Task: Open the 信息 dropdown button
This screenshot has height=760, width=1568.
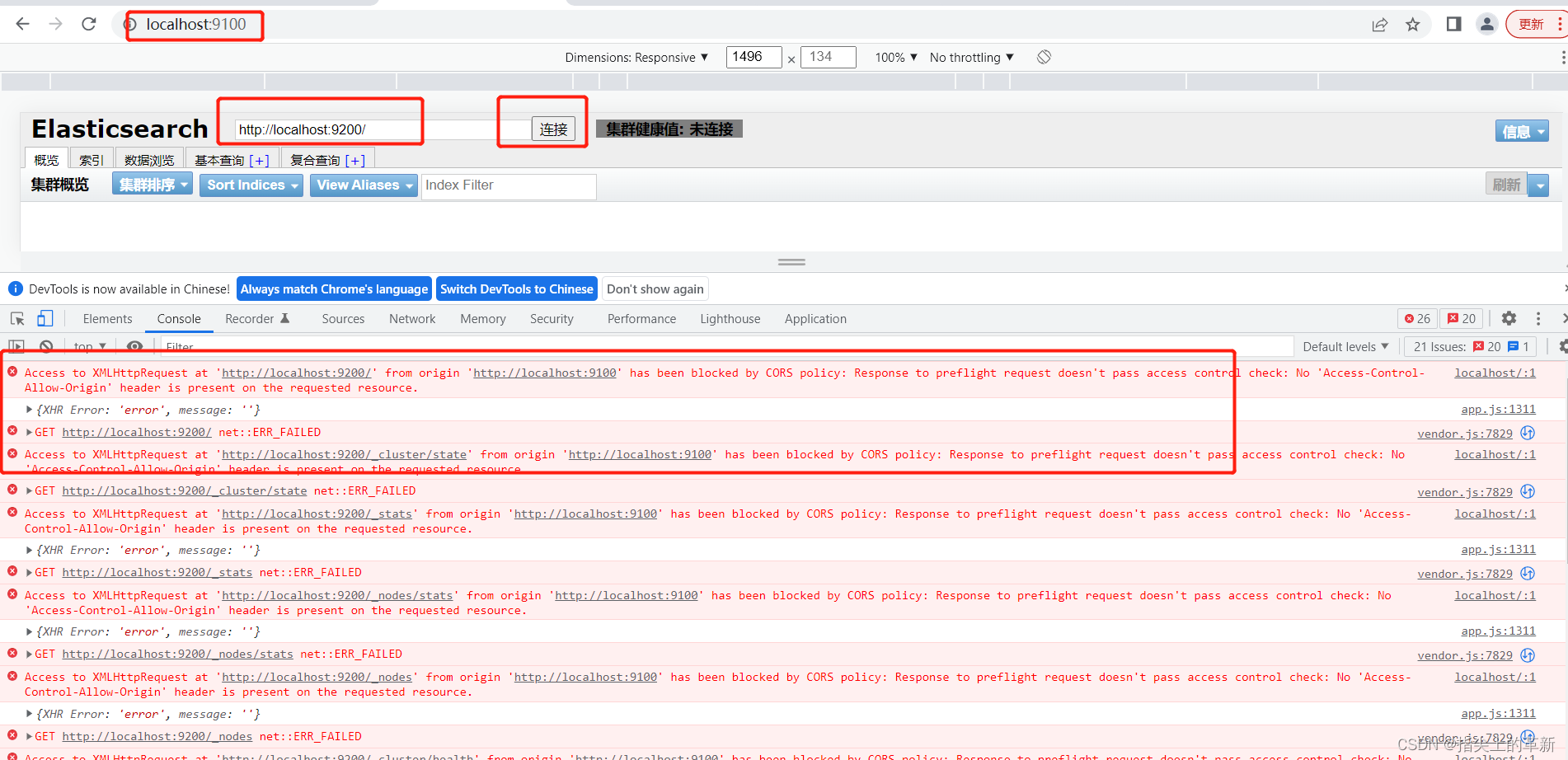Action: pos(1522,131)
